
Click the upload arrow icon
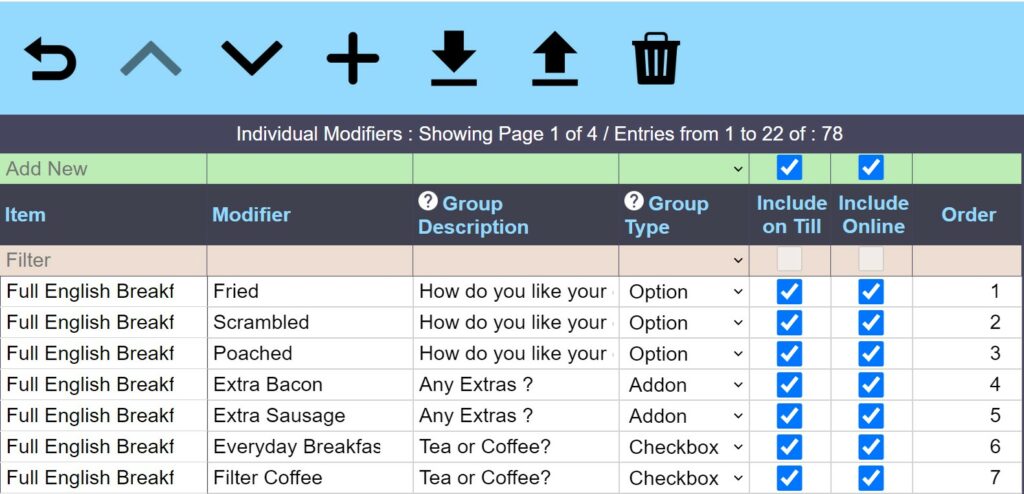[555, 60]
